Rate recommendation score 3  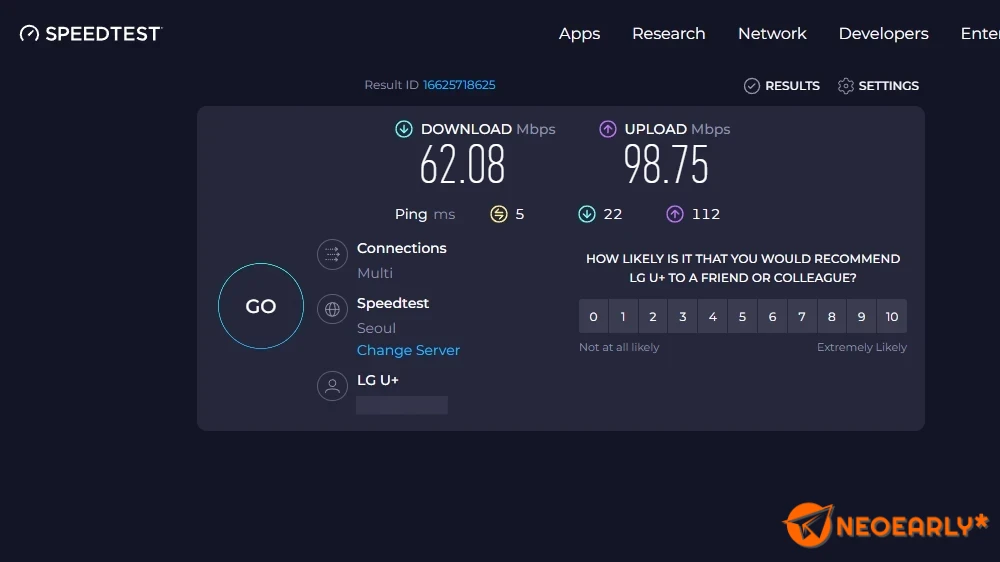682,316
